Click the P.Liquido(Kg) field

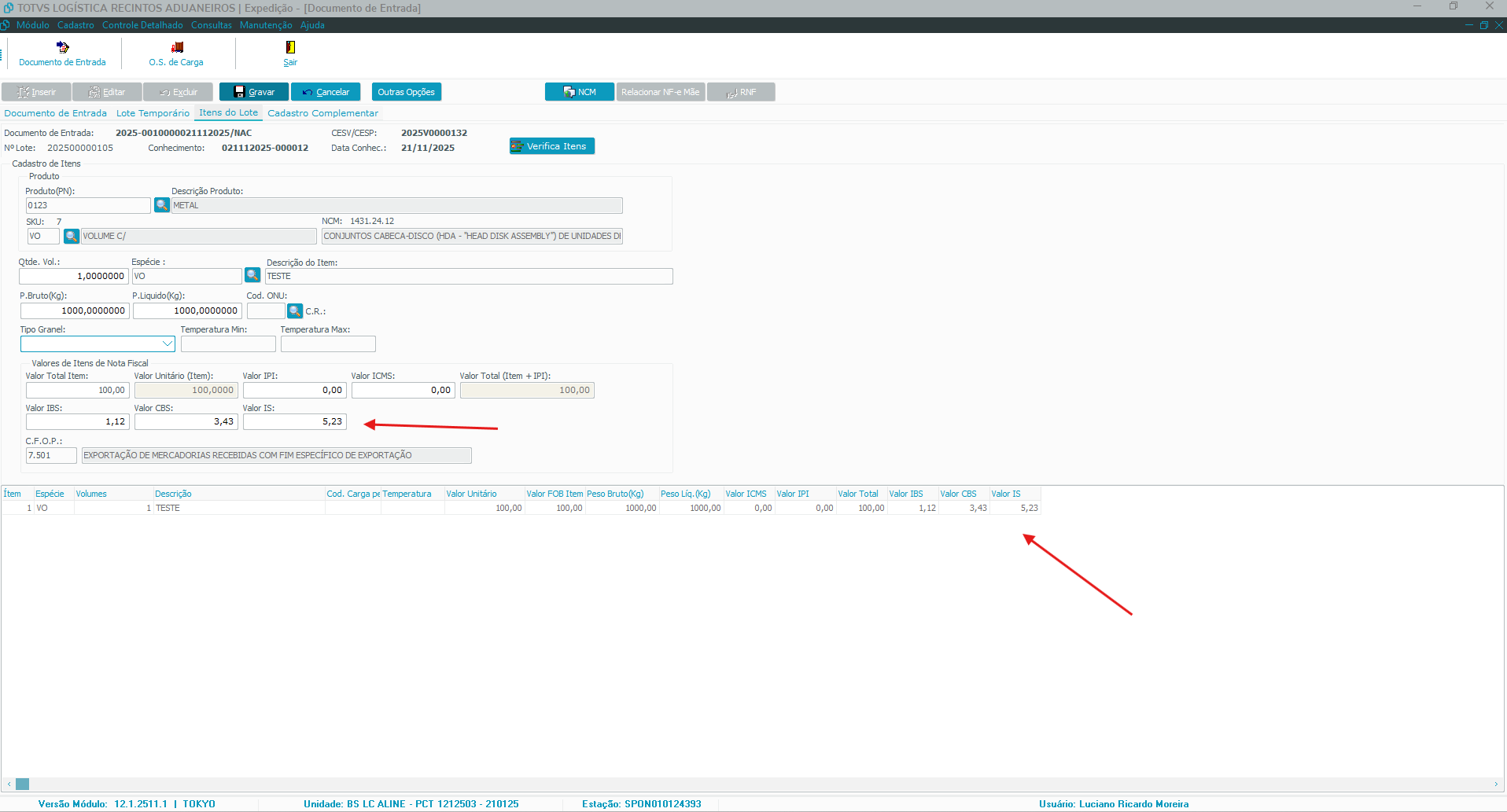(187, 310)
